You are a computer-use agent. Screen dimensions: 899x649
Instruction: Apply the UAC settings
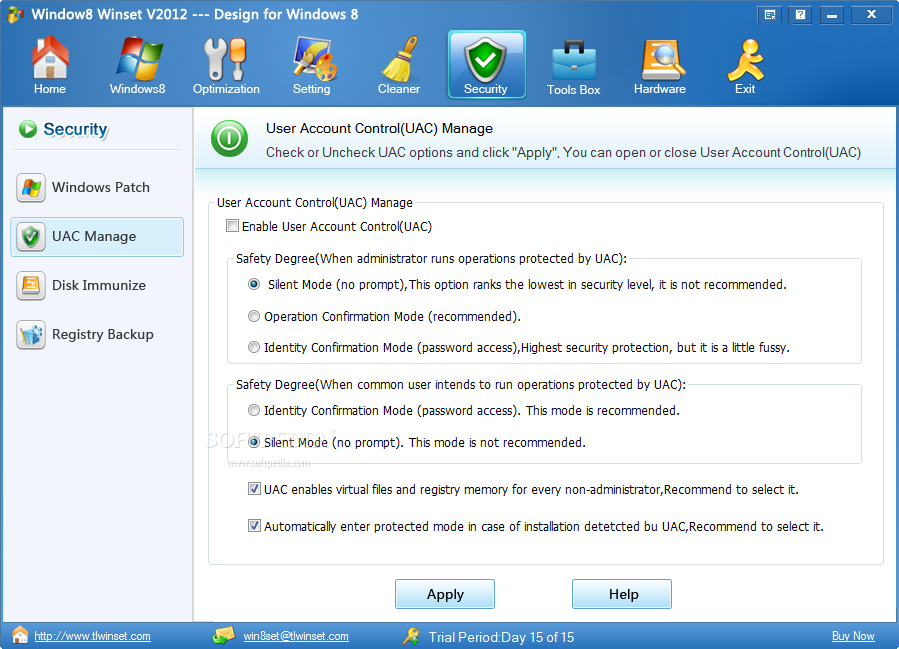(445, 594)
